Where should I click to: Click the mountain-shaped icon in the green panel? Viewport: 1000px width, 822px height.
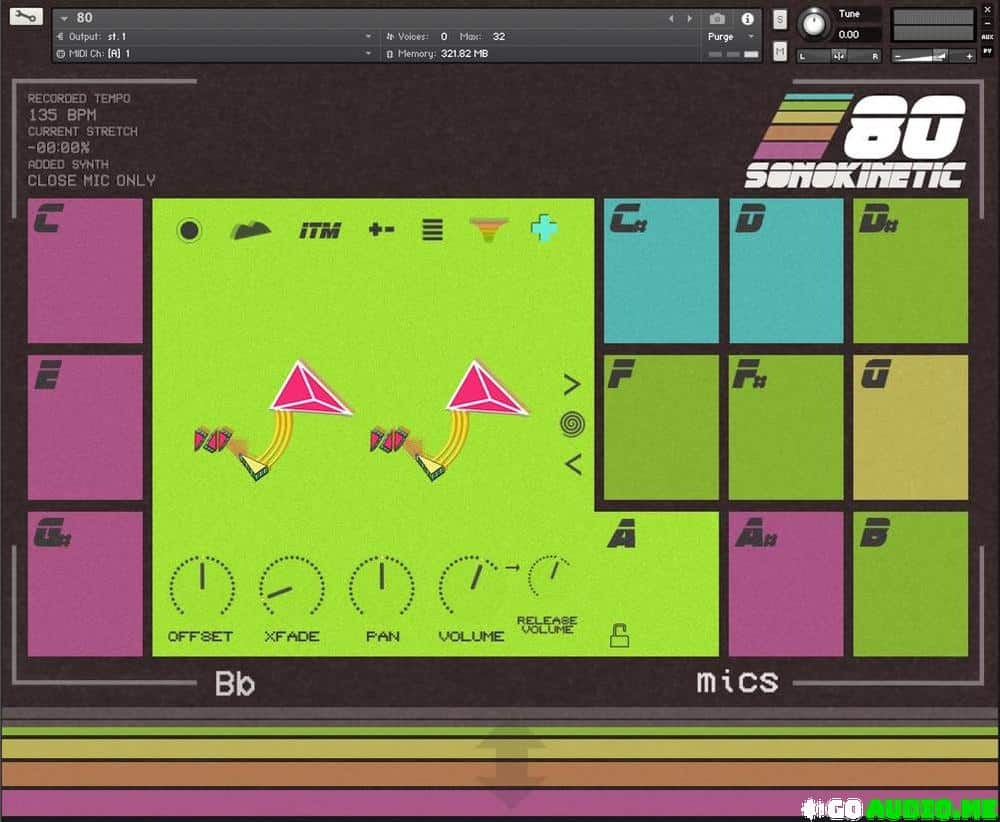(250, 230)
